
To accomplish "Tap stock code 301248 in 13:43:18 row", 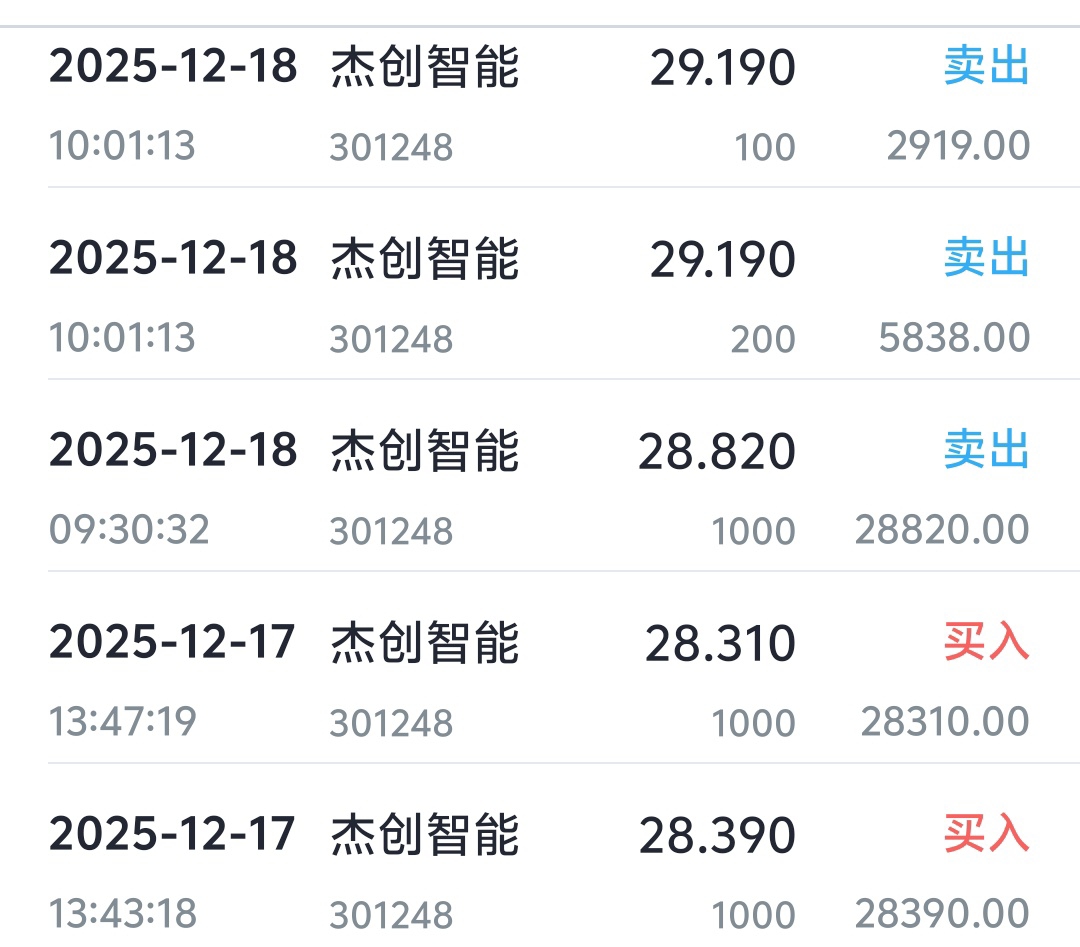I will 391,915.
